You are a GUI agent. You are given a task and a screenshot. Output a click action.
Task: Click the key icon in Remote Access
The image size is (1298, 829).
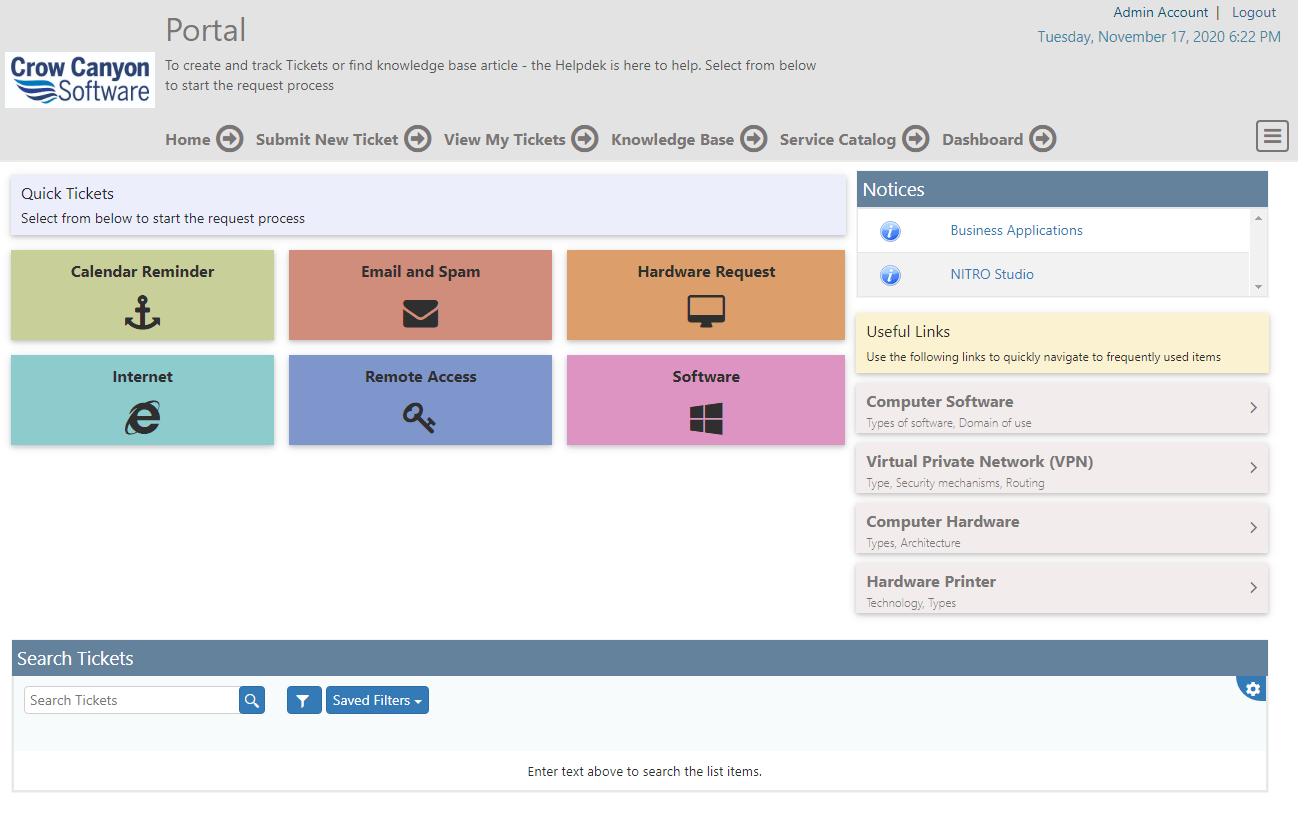coord(420,418)
